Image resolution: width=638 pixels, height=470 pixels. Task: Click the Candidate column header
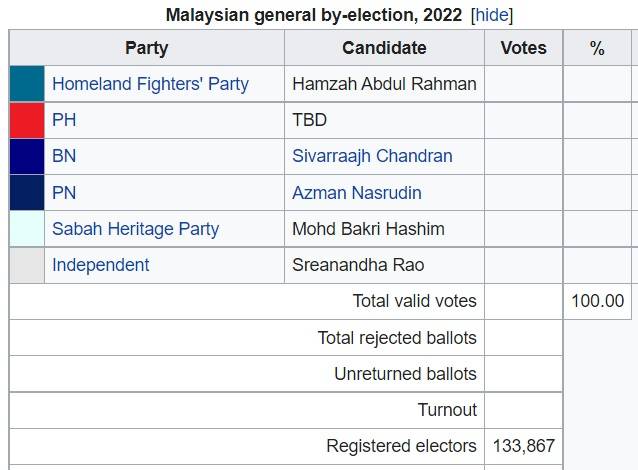[x=384, y=48]
